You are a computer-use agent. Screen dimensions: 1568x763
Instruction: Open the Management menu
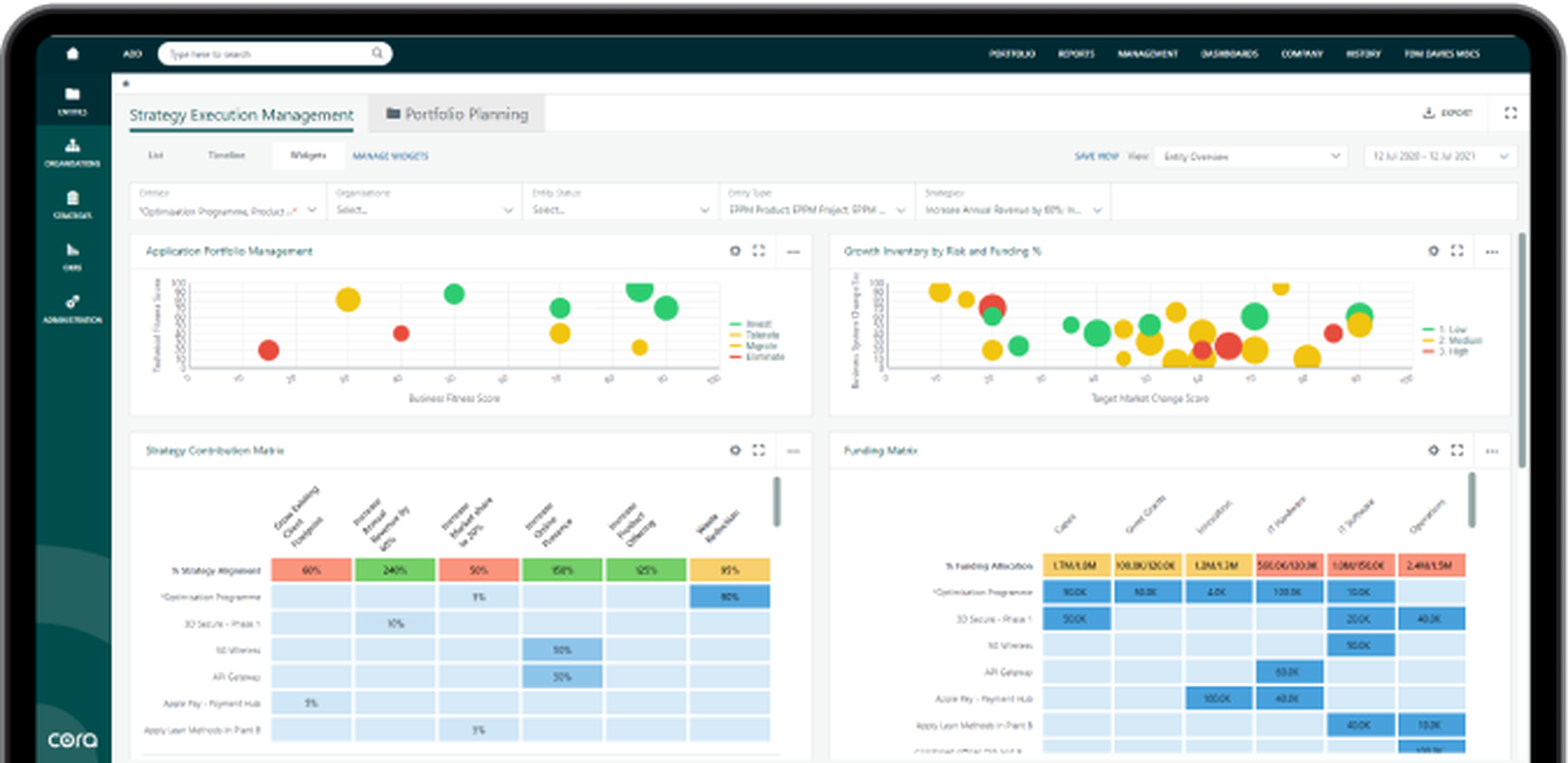(x=1147, y=53)
